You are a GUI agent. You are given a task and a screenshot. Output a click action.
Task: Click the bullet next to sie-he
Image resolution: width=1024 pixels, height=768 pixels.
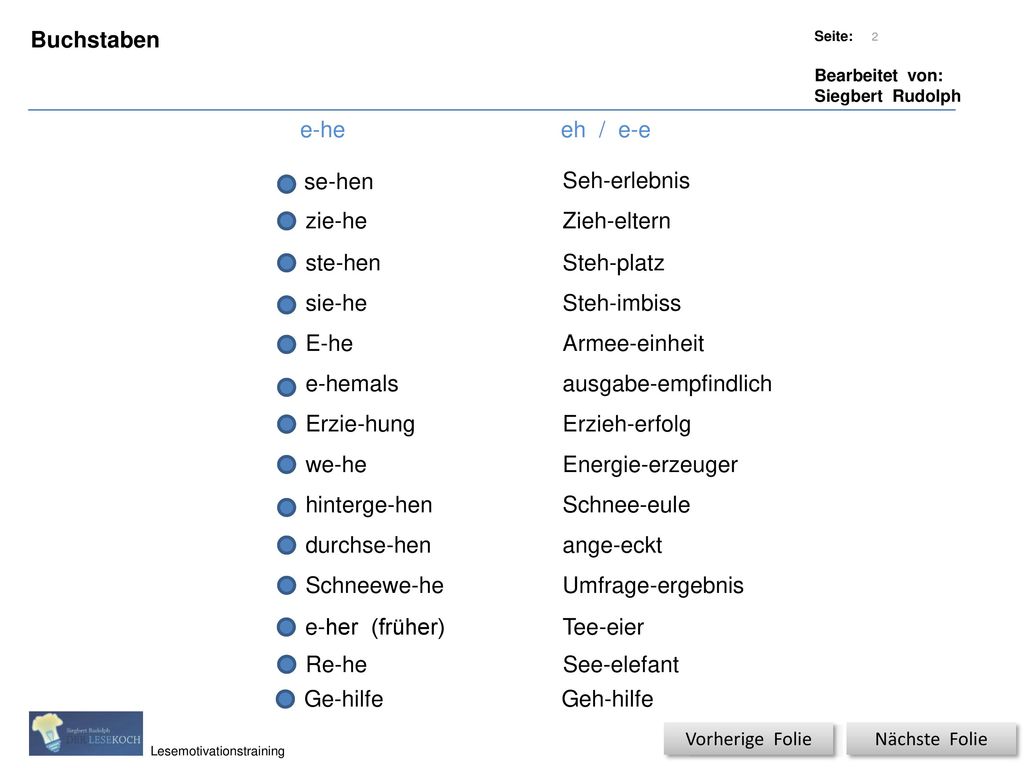click(x=286, y=305)
